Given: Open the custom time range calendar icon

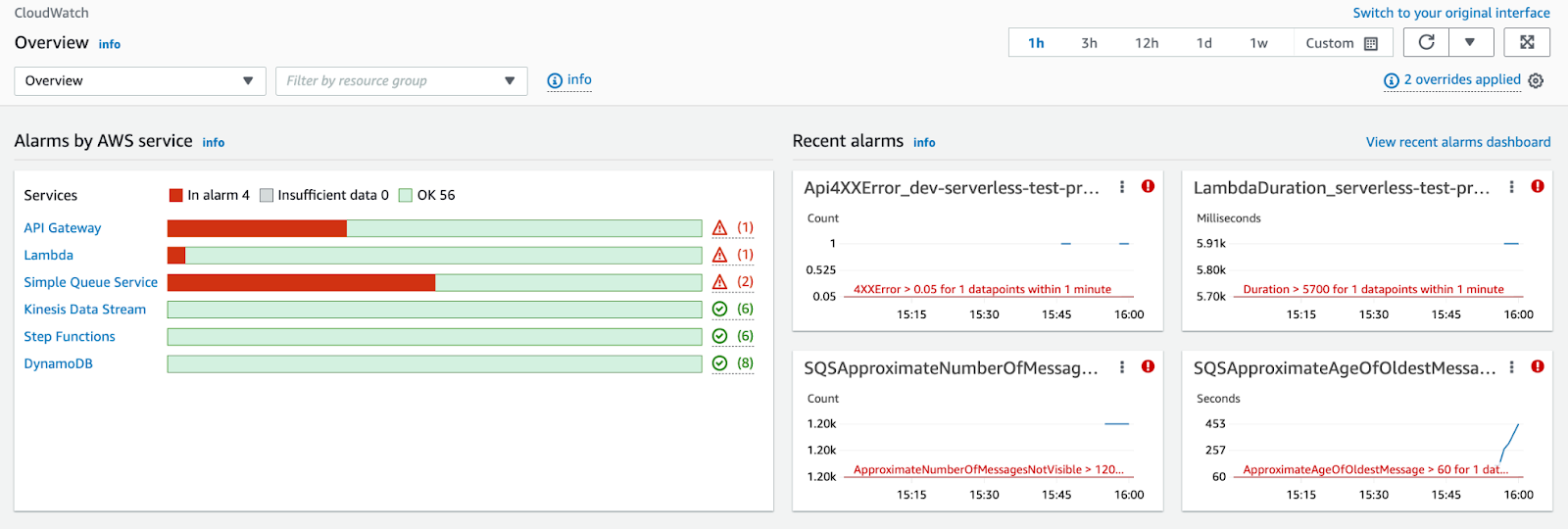Looking at the screenshot, I should pyautogui.click(x=1371, y=43).
